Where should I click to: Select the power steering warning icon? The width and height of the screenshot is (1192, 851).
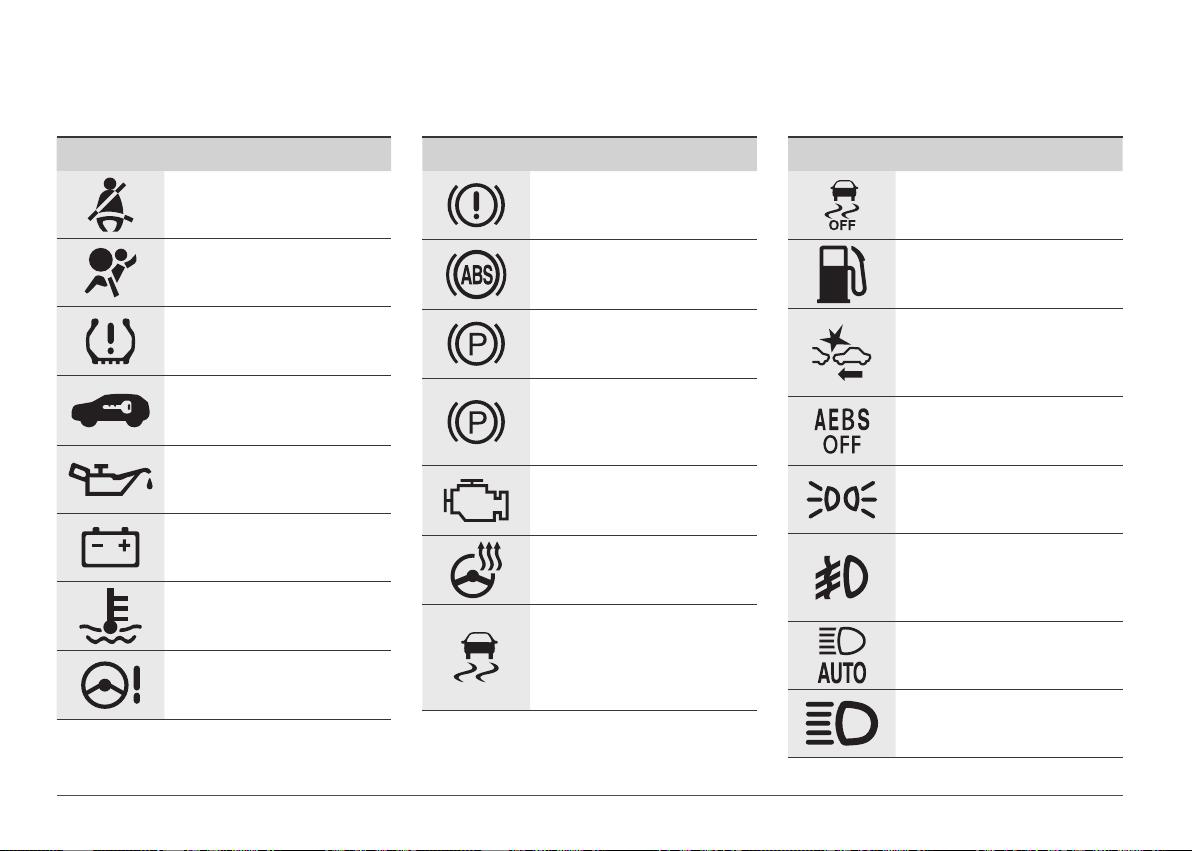[x=110, y=684]
